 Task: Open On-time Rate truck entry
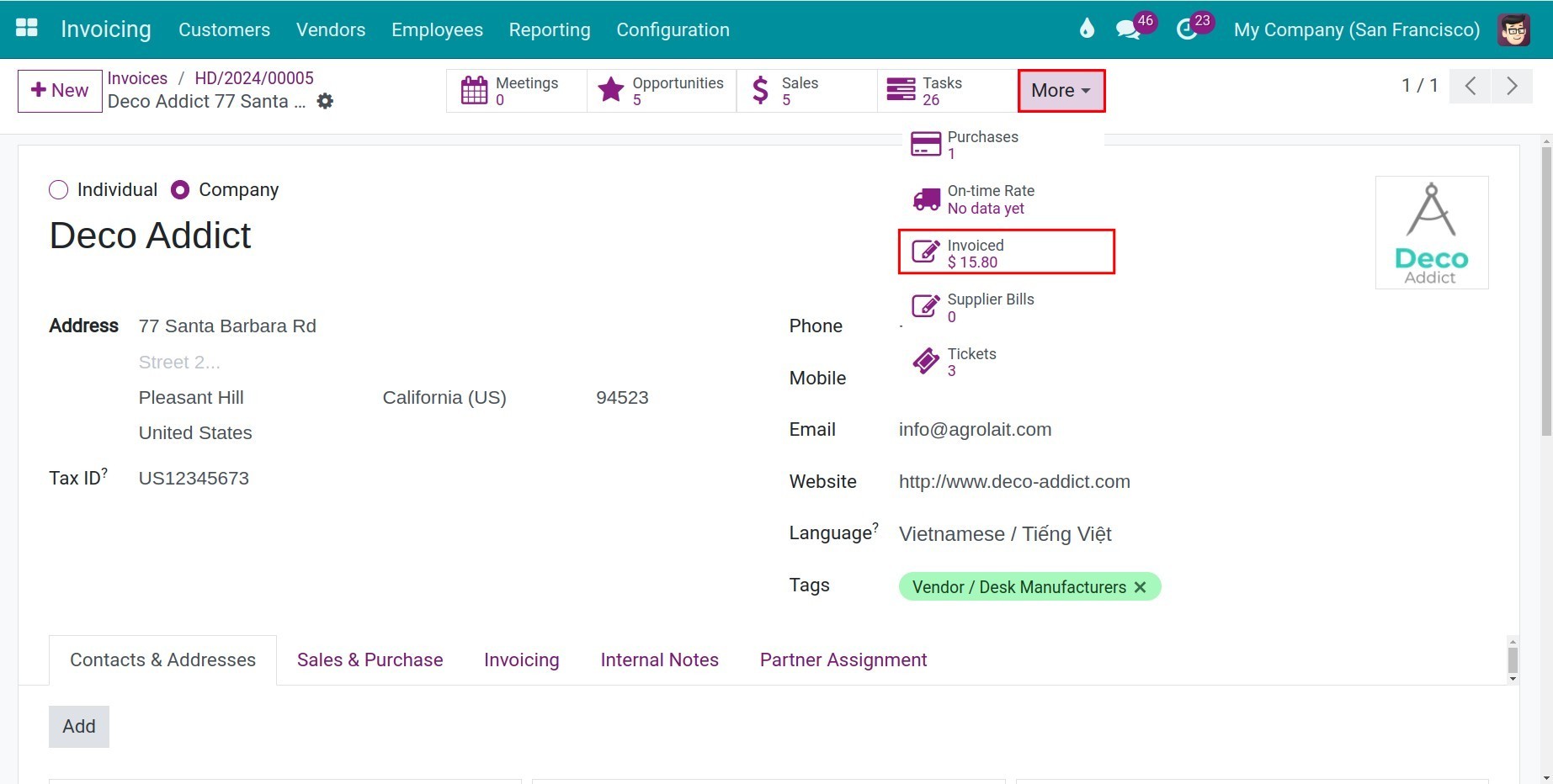coord(1003,199)
